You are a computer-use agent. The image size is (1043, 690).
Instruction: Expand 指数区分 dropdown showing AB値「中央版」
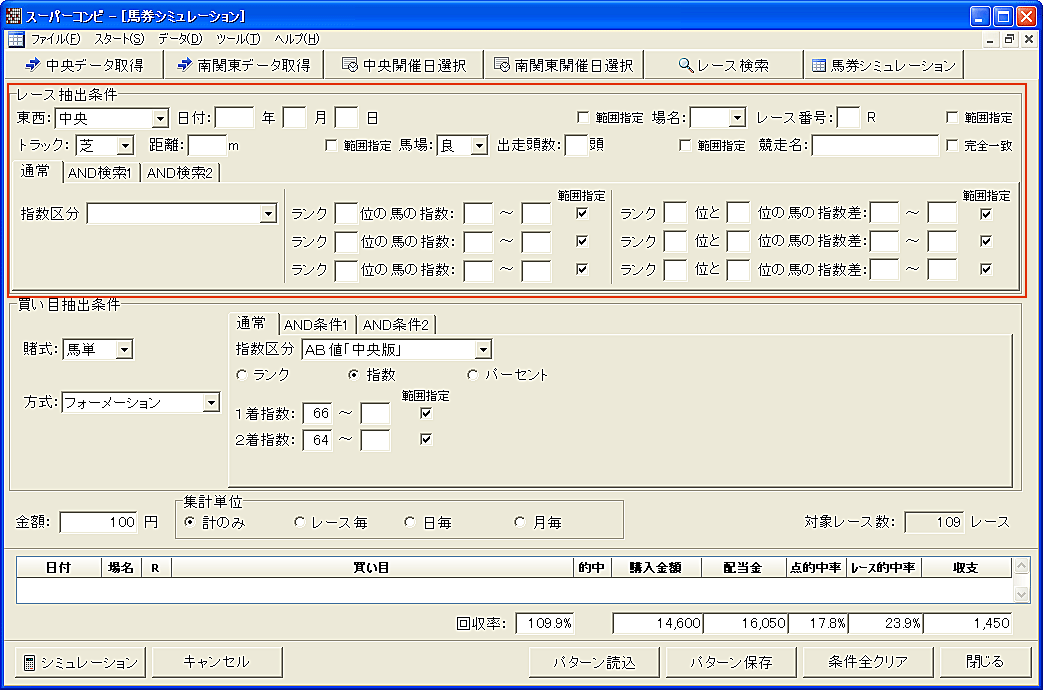pyautogui.click(x=483, y=349)
